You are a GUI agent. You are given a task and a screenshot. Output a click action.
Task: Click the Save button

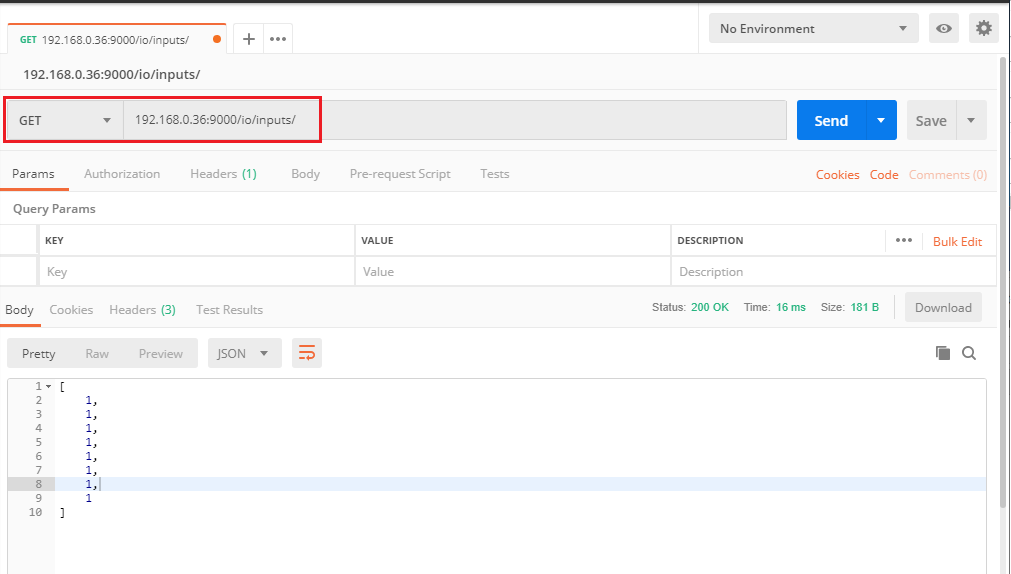click(x=931, y=120)
